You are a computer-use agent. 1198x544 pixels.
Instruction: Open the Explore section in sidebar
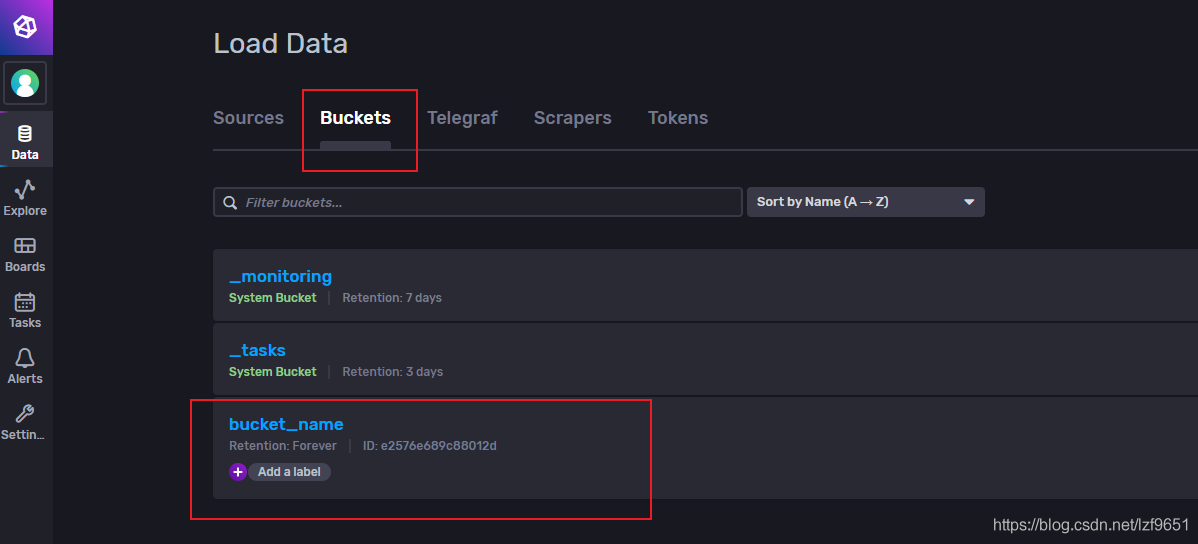tap(25, 198)
